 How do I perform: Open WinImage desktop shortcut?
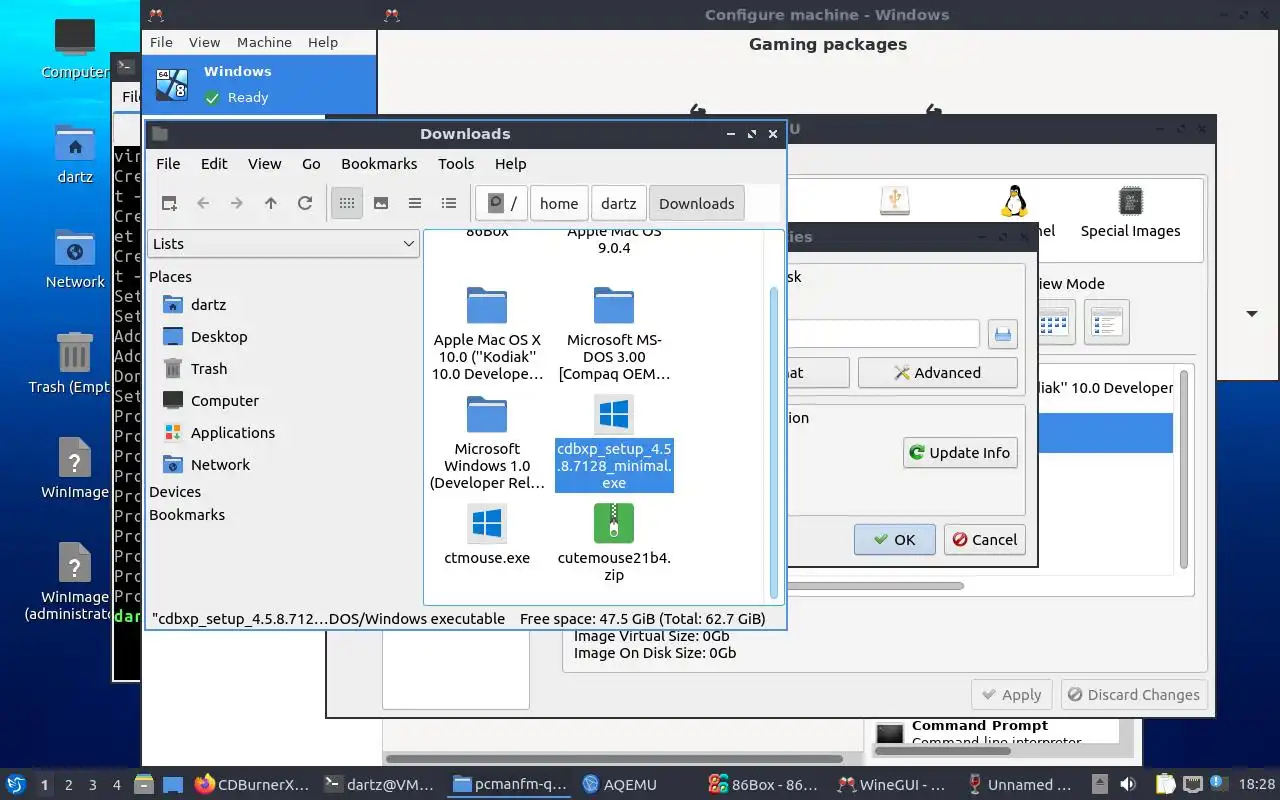point(75,468)
